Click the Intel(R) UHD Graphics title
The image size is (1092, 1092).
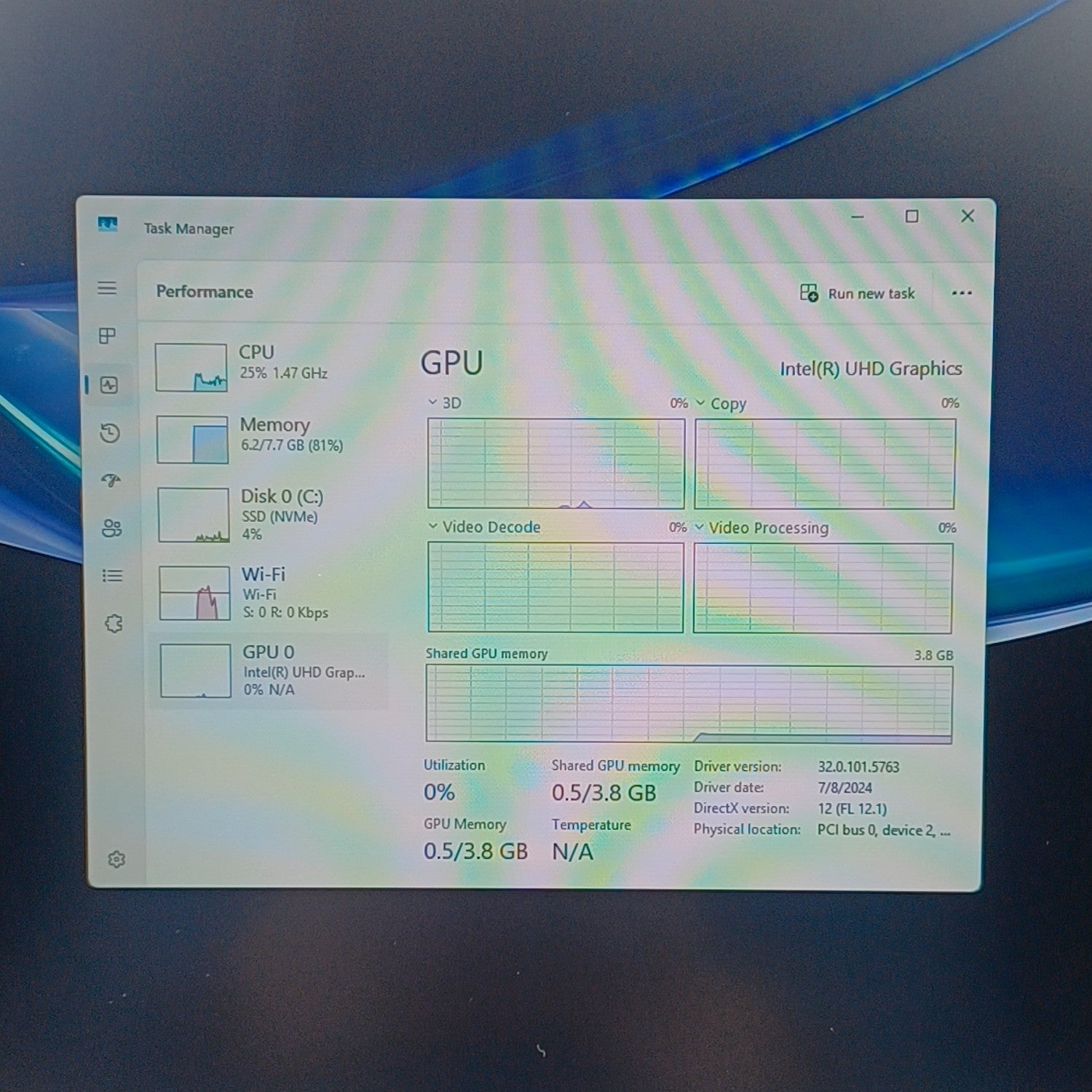tap(871, 369)
